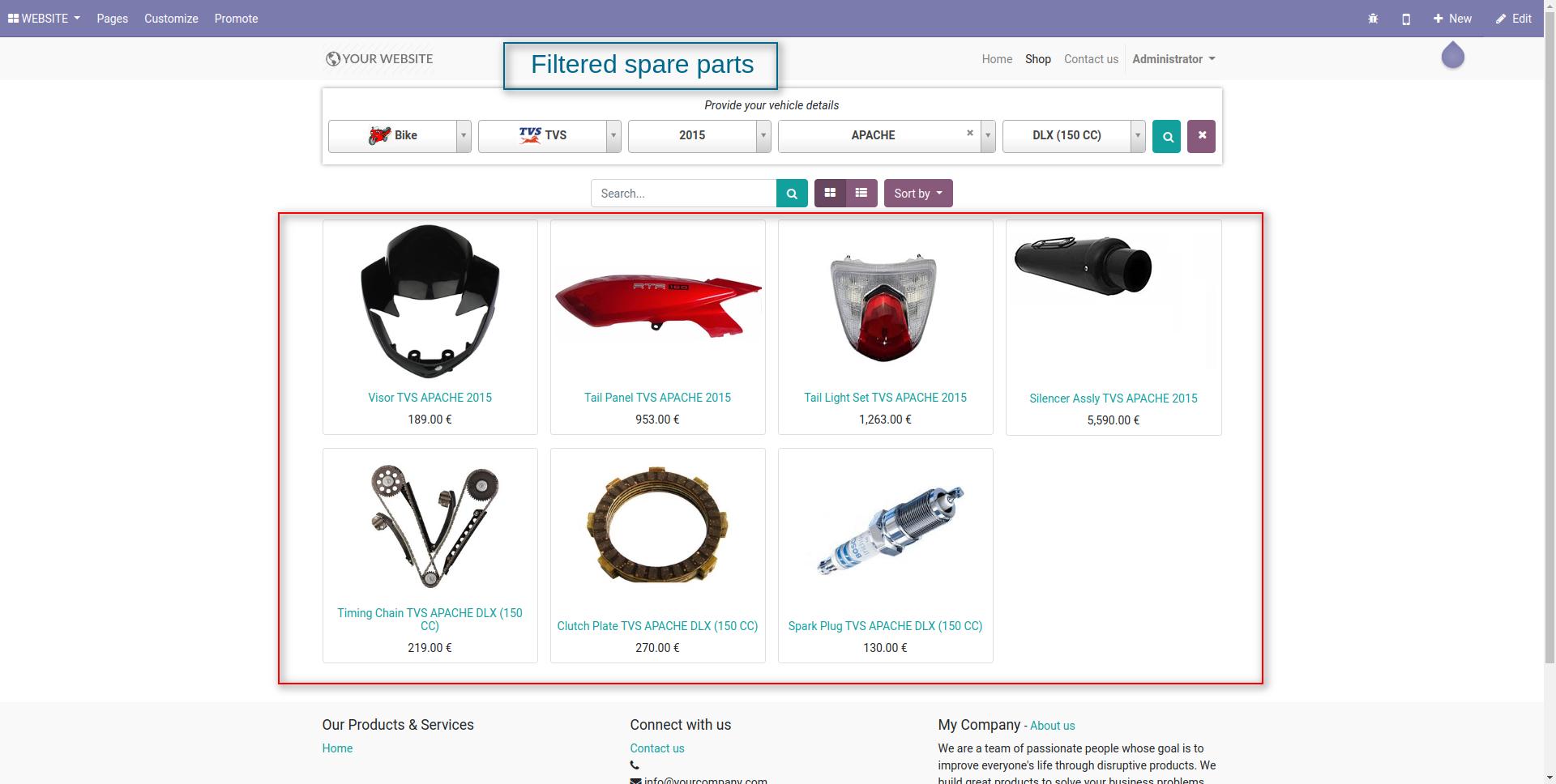The height and width of the screenshot is (784, 1556).
Task: Open the Sort by dropdown
Action: 918,194
